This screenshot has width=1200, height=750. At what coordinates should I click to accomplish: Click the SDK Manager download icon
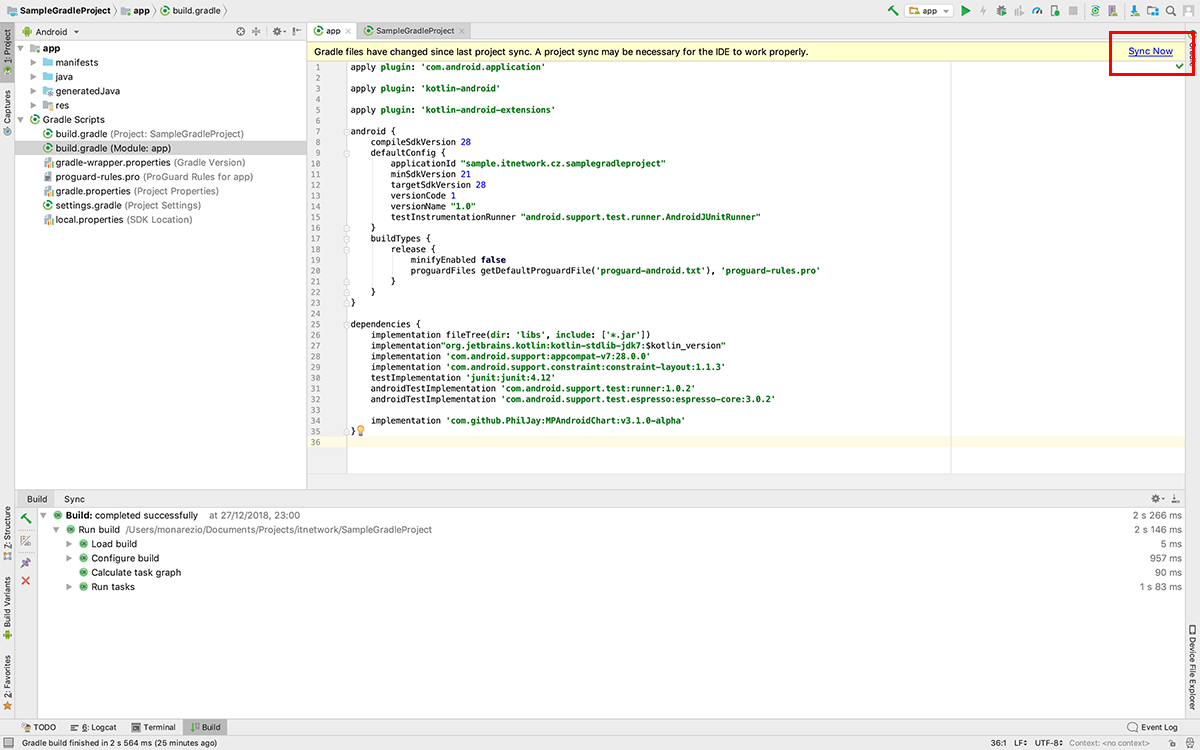click(1135, 10)
